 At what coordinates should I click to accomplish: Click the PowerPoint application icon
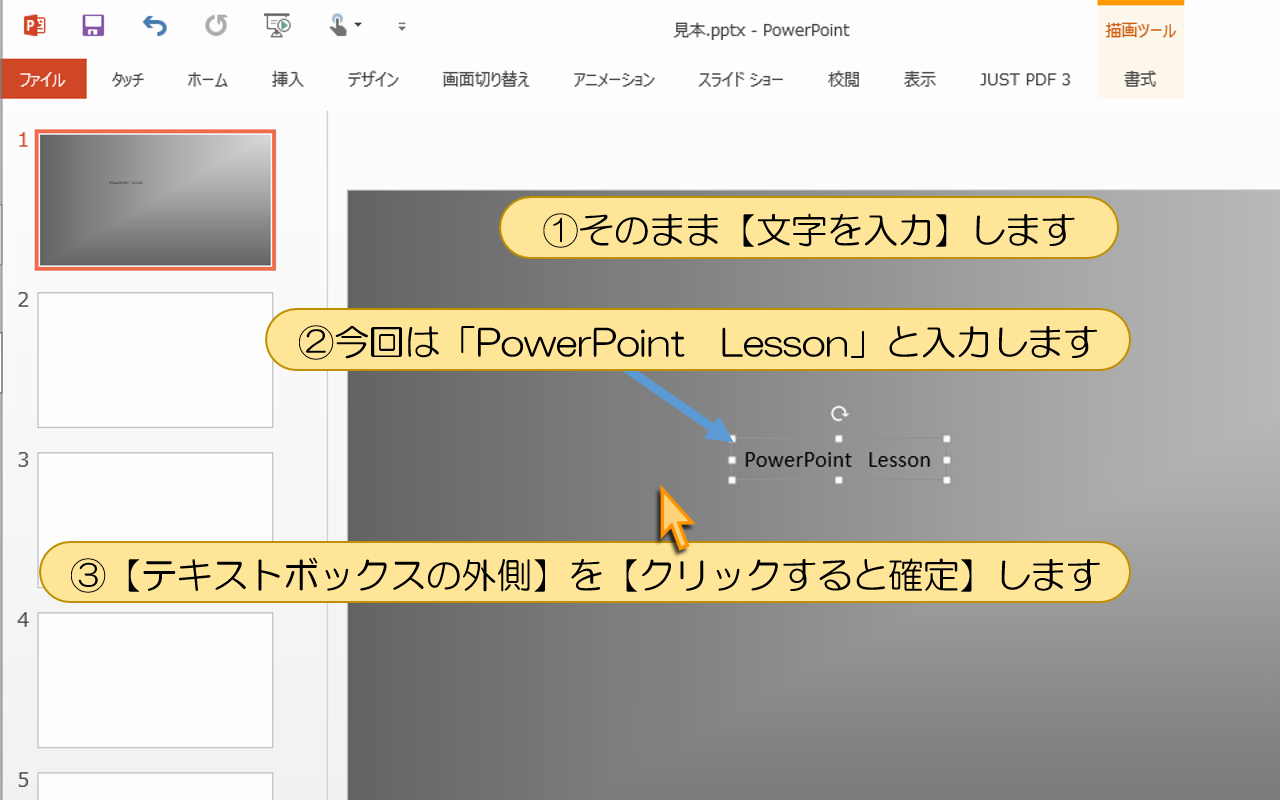pyautogui.click(x=35, y=25)
